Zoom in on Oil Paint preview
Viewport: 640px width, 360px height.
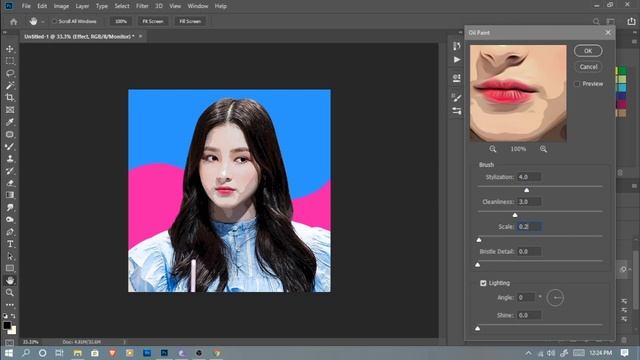[x=543, y=149]
